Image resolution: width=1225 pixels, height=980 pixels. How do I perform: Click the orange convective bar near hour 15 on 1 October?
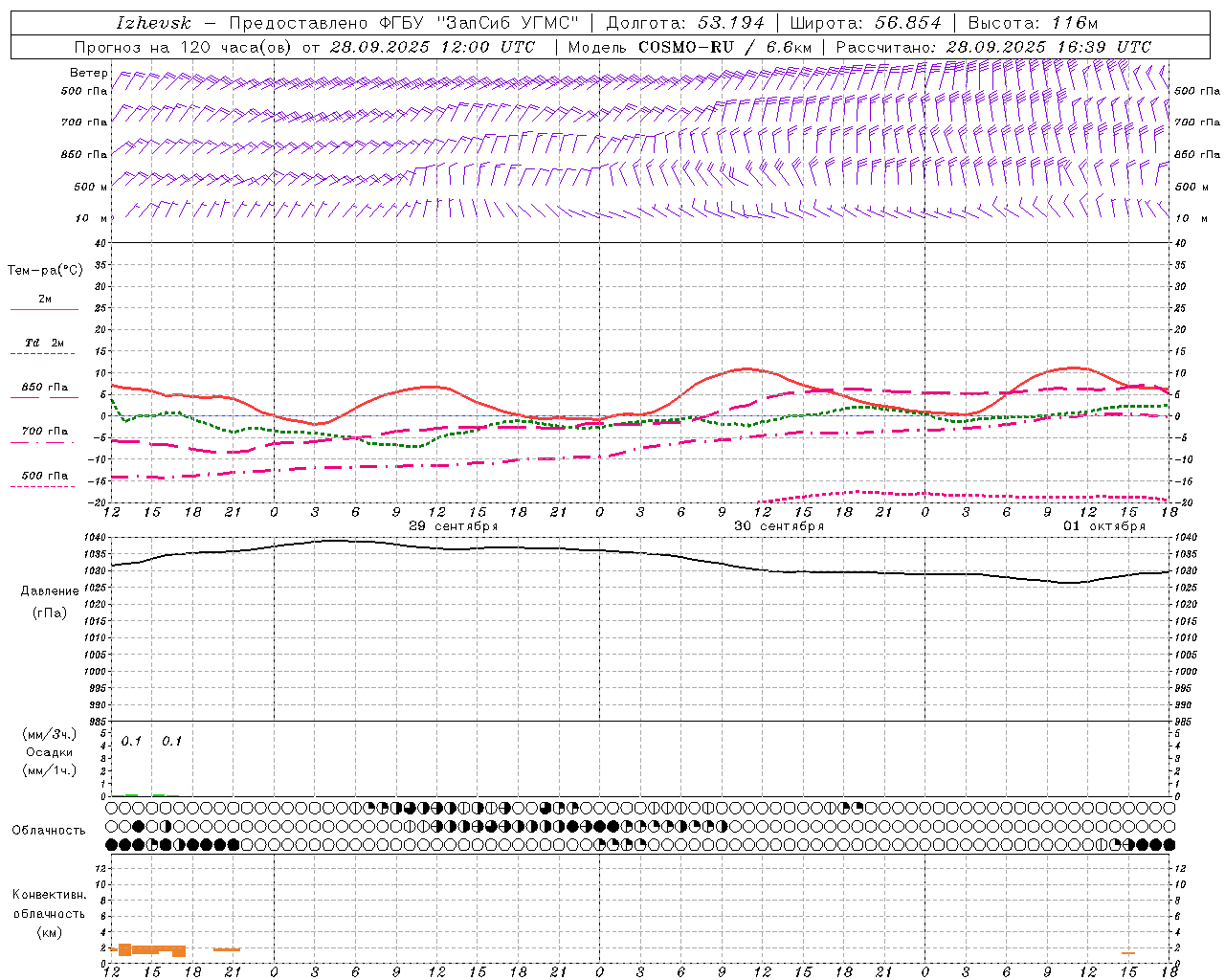pyautogui.click(x=1128, y=953)
